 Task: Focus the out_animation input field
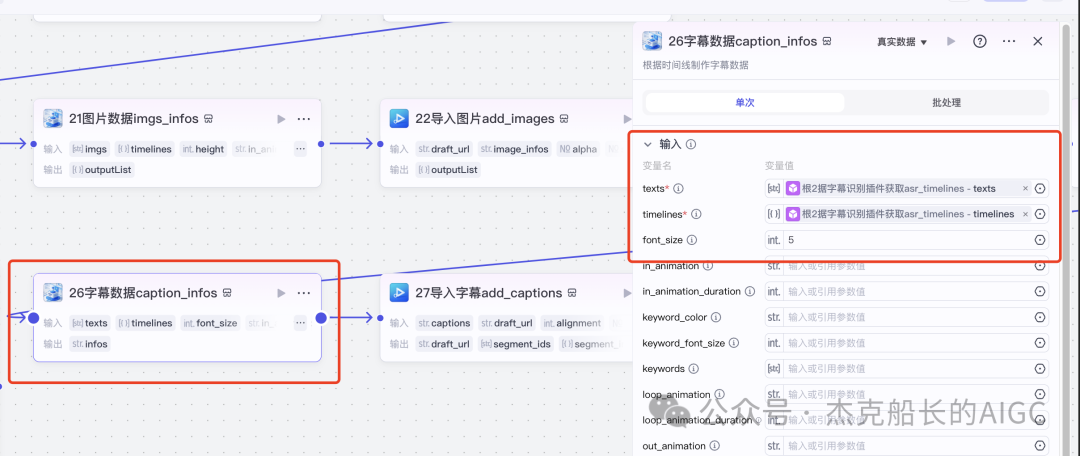[907, 446]
